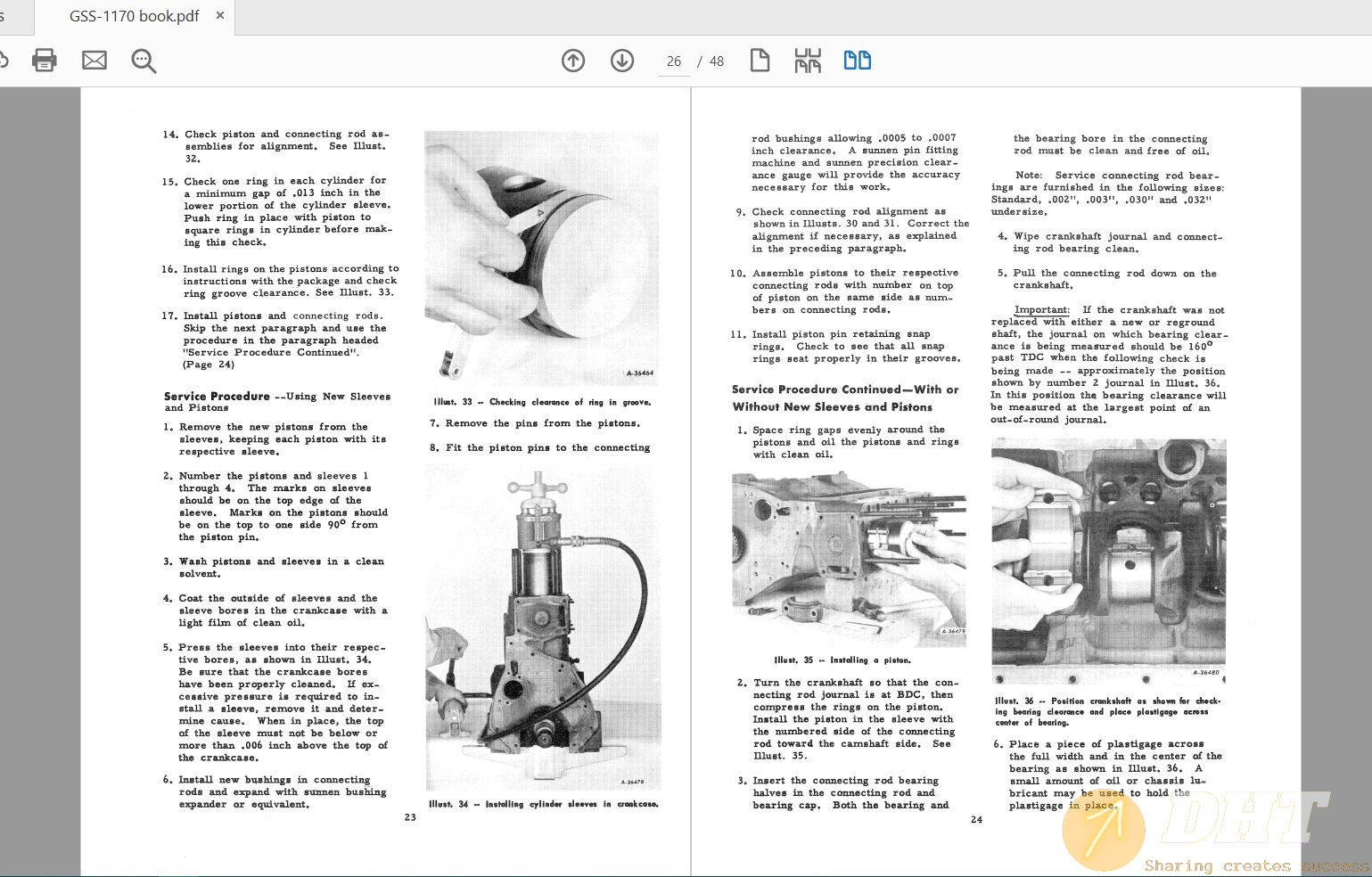1372x877 pixels.
Task: Click caption 'Illust. 35 -- Installing a piston.'
Action: pos(842,660)
